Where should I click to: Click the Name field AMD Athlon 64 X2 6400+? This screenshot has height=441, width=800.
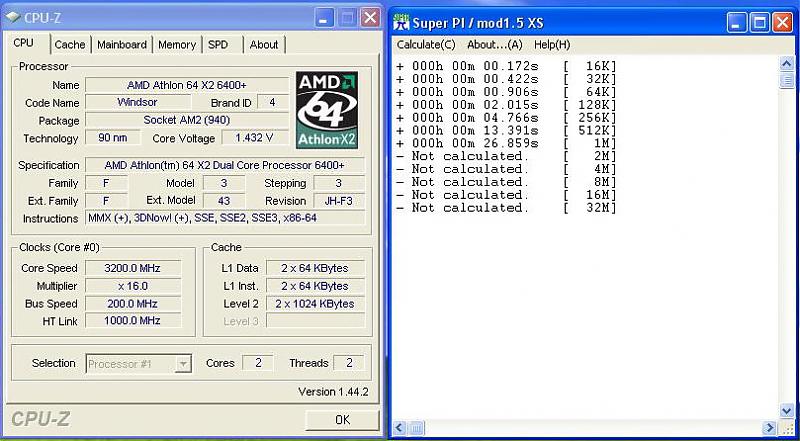pyautogui.click(x=187, y=85)
